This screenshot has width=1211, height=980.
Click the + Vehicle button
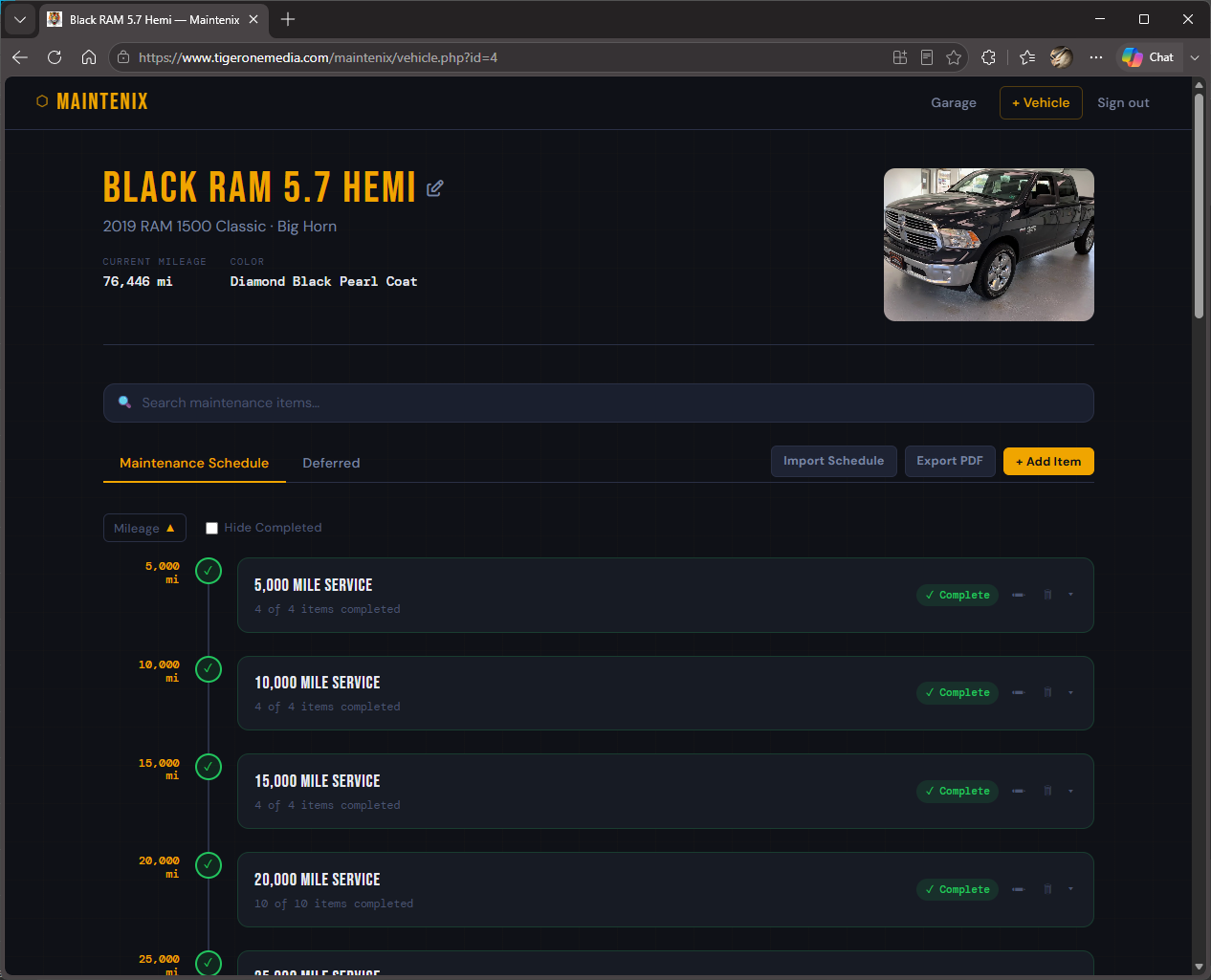pos(1041,102)
